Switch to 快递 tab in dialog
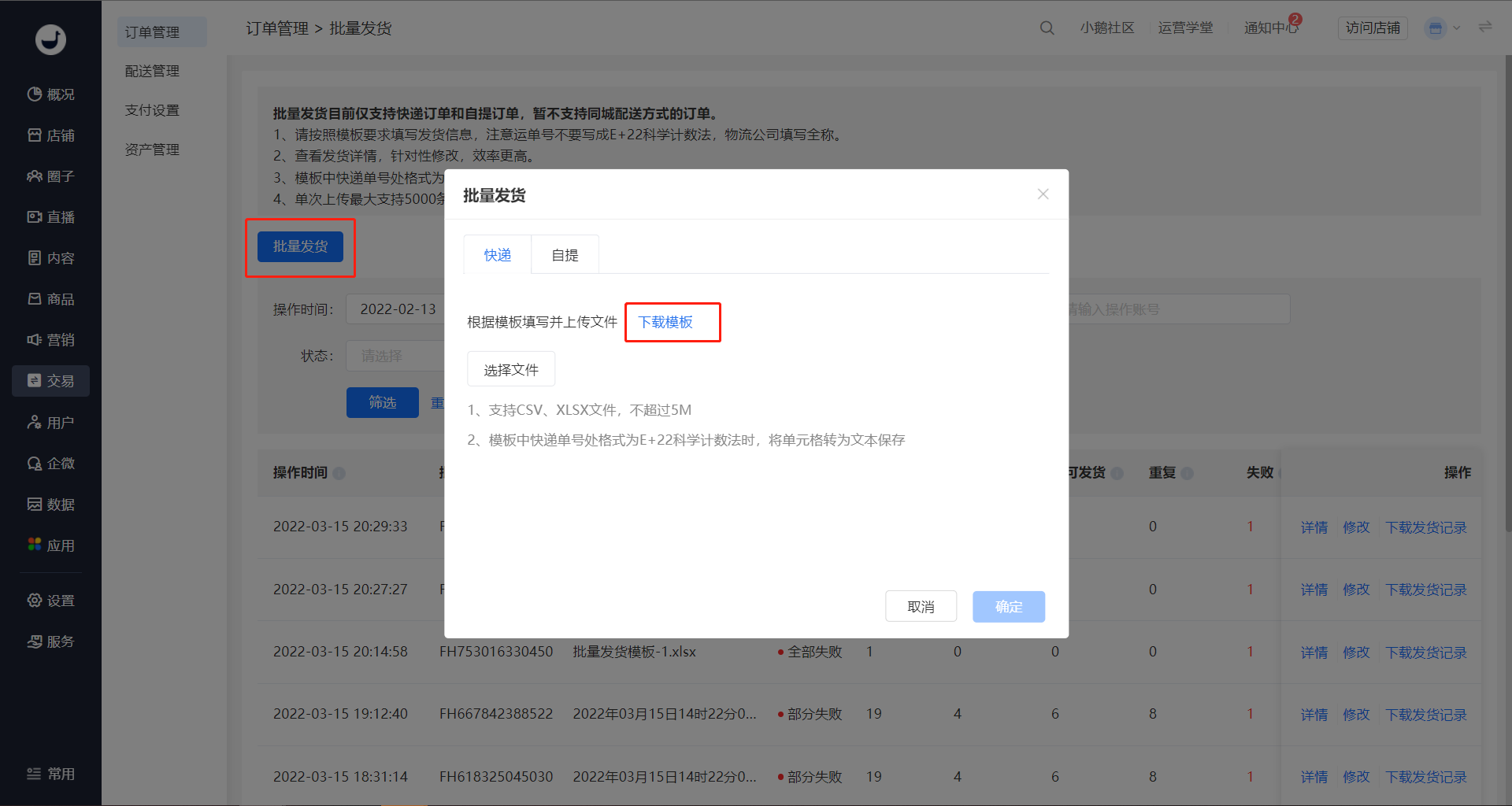 click(498, 255)
